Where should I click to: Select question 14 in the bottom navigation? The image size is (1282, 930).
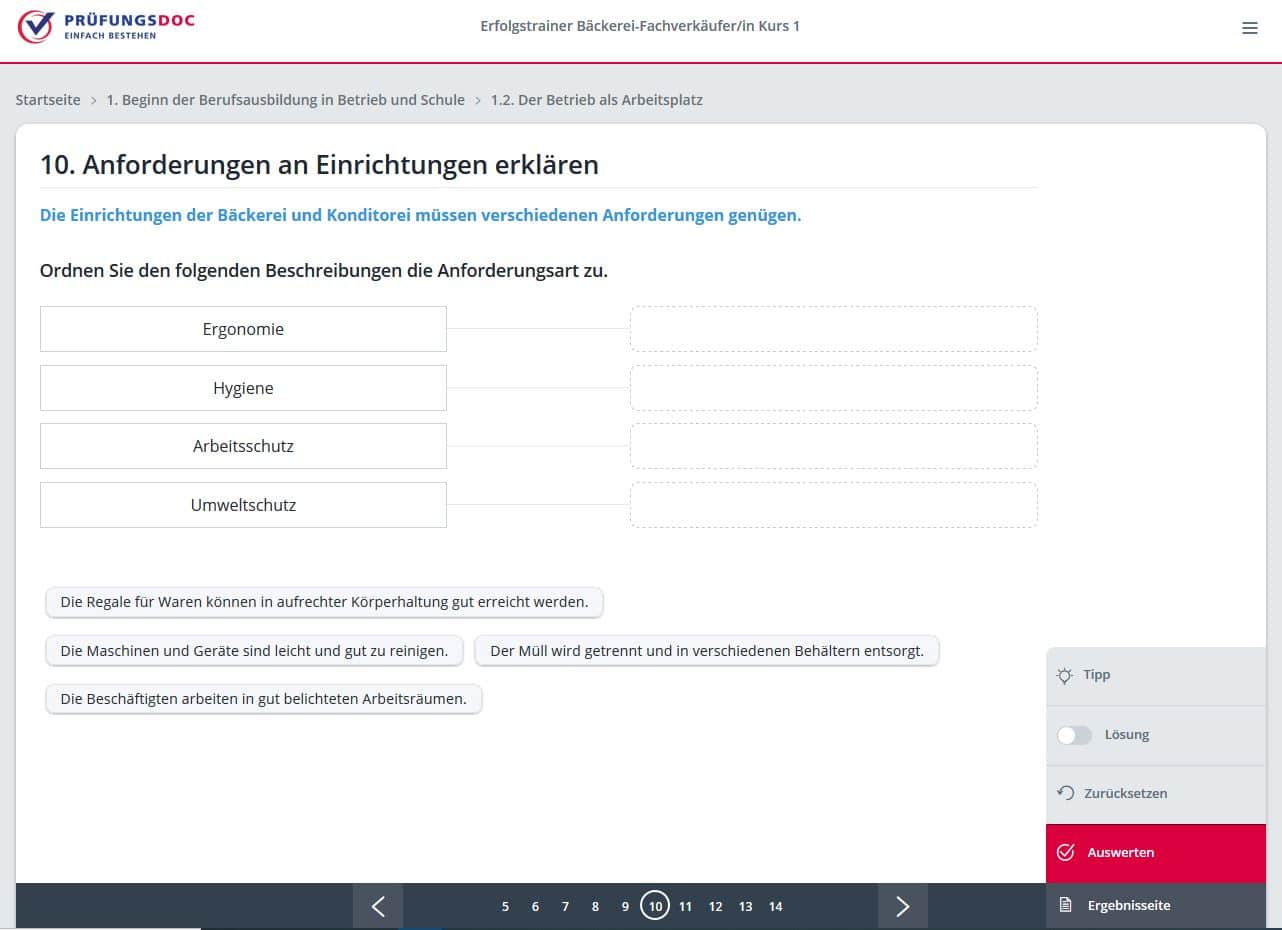[x=775, y=907]
